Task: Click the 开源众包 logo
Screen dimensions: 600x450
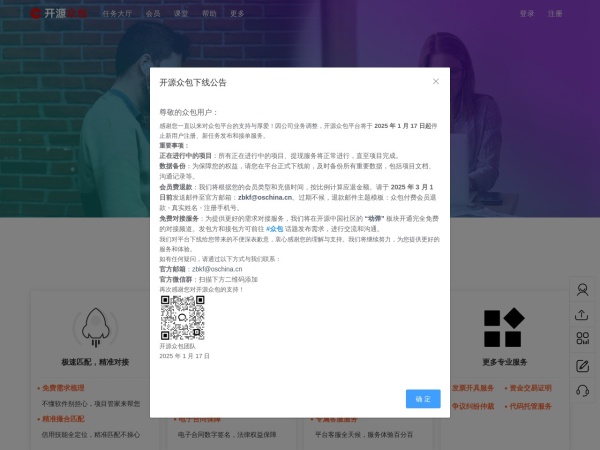Action: (59, 13)
